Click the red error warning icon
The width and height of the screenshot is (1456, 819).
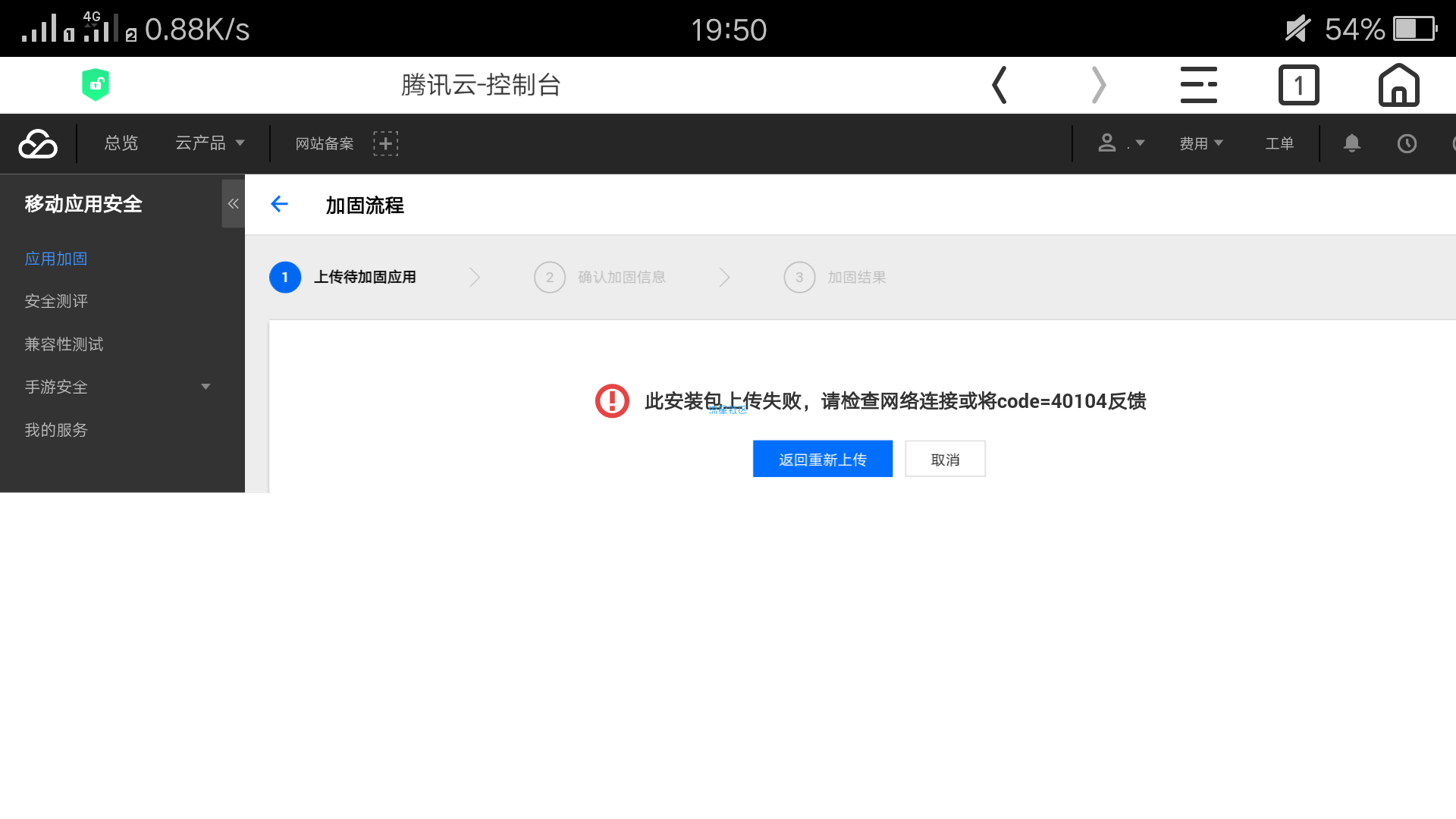(612, 401)
